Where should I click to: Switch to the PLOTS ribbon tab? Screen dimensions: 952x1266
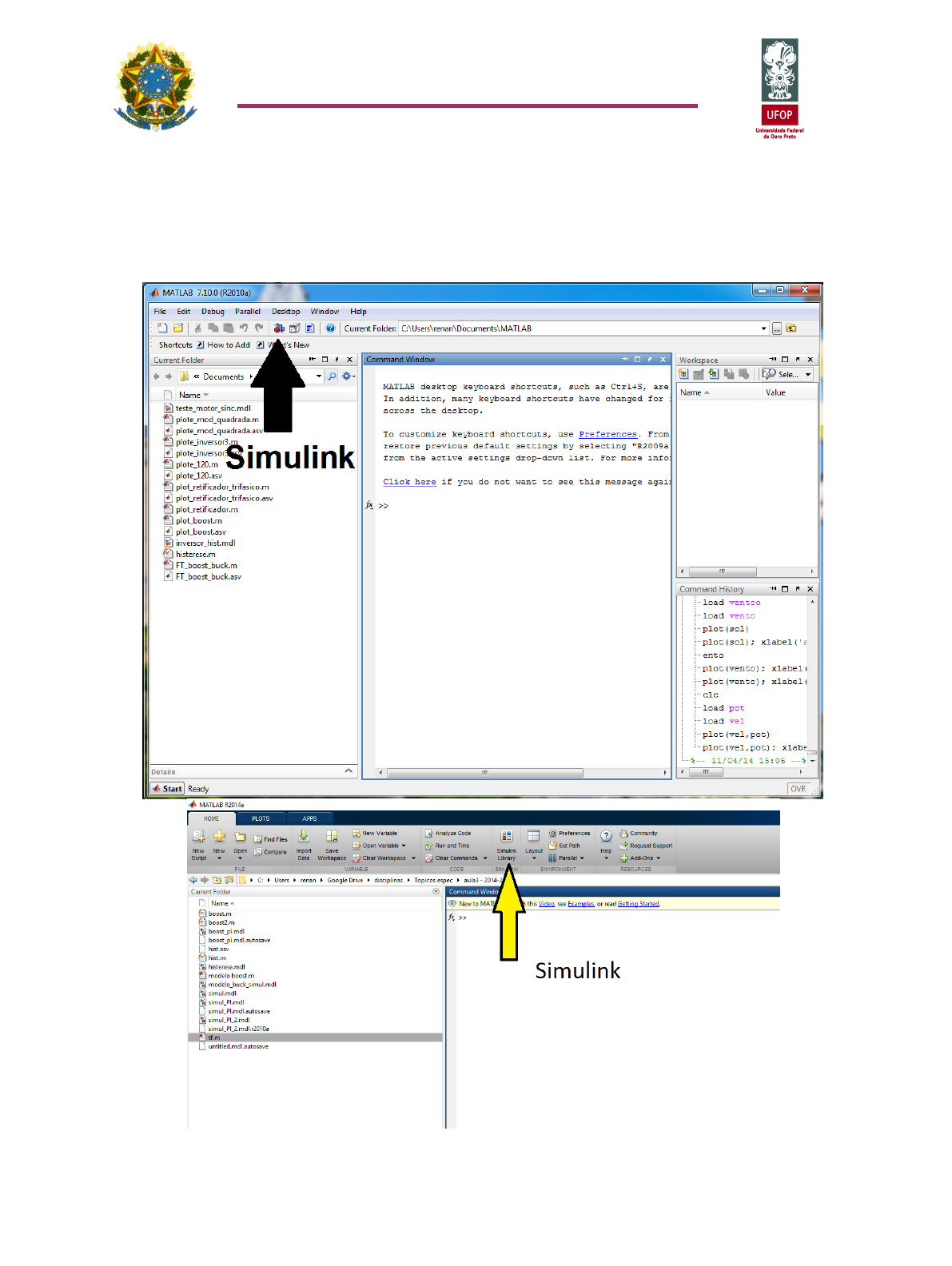coord(261,818)
